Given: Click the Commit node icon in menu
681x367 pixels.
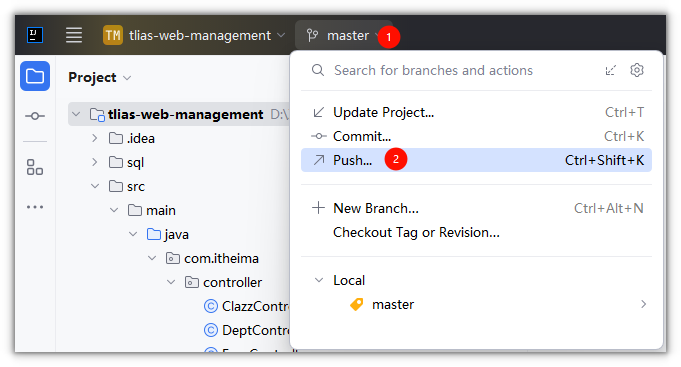Looking at the screenshot, I should click(x=318, y=136).
